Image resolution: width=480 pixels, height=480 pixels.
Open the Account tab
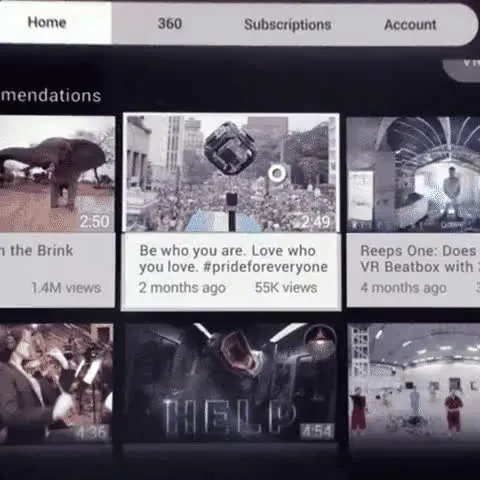[410, 25]
